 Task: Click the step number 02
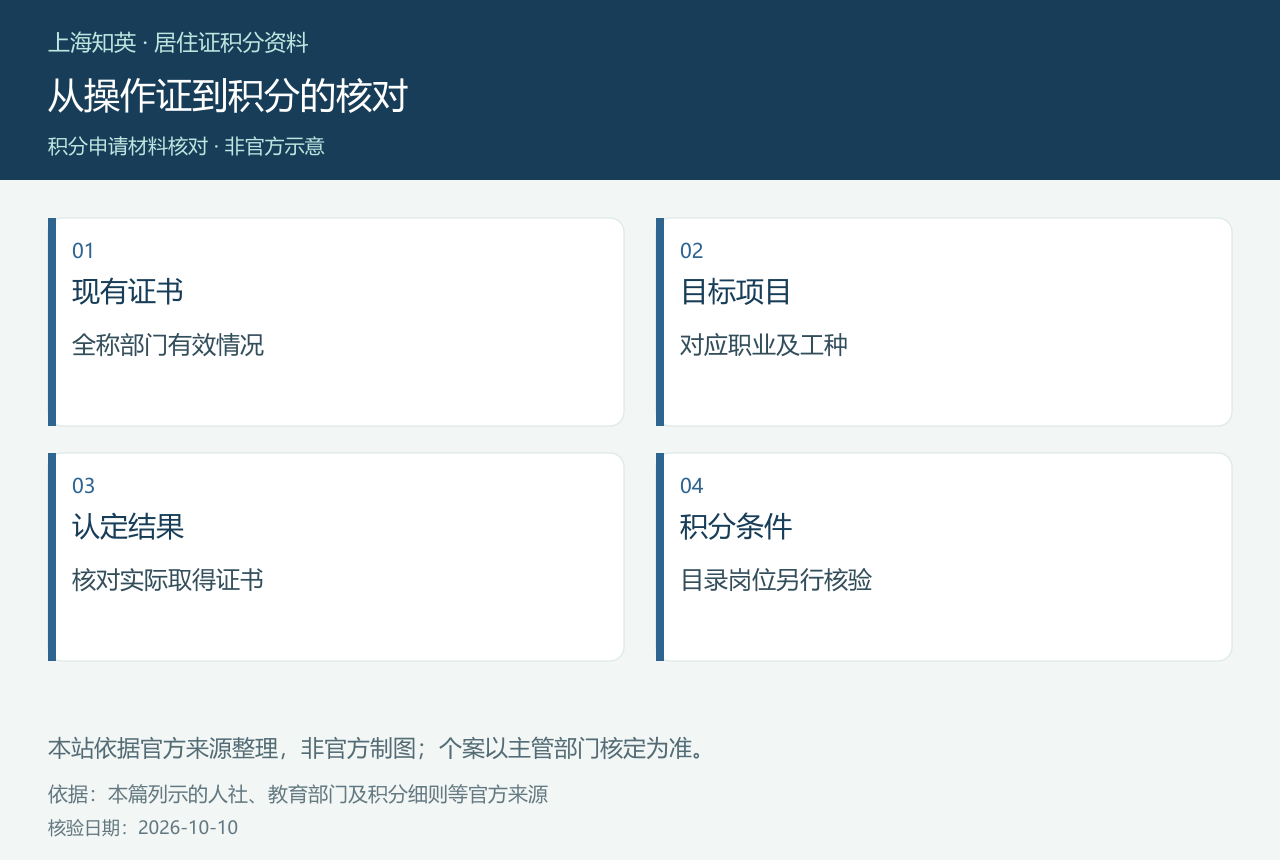(692, 251)
